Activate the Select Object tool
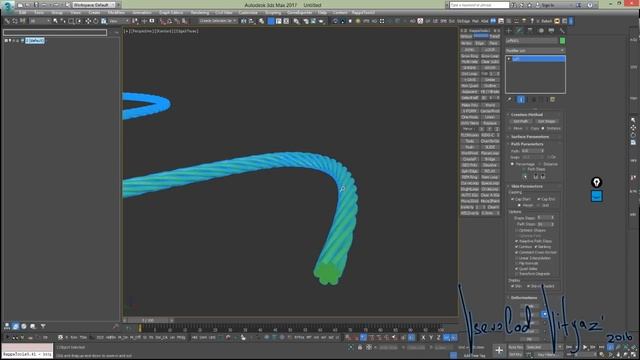640x360 pixels. point(56,21)
